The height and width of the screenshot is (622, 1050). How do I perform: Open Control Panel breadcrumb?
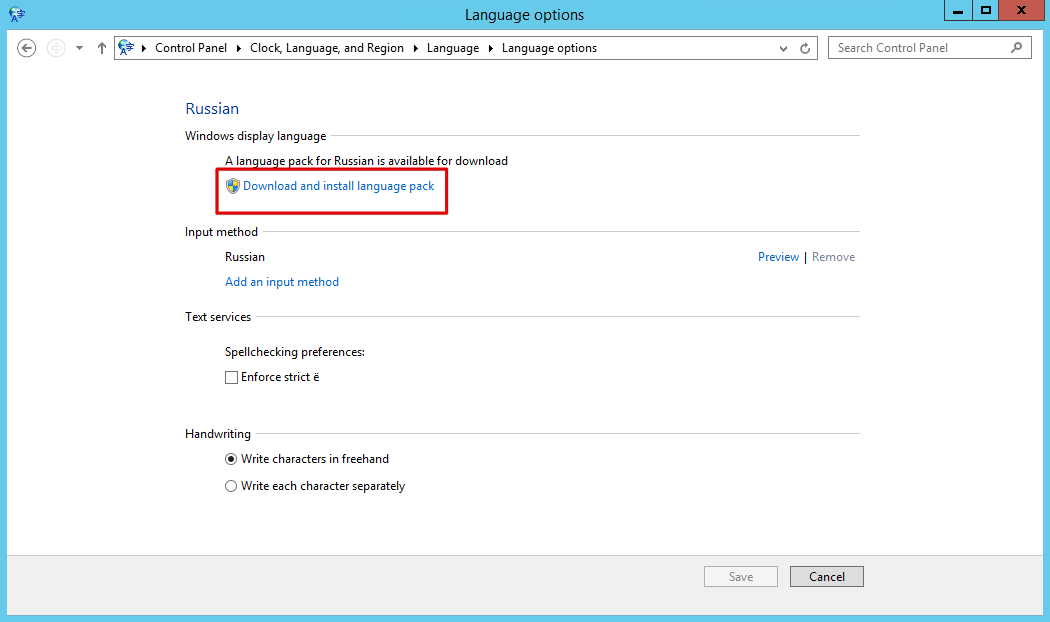click(191, 48)
